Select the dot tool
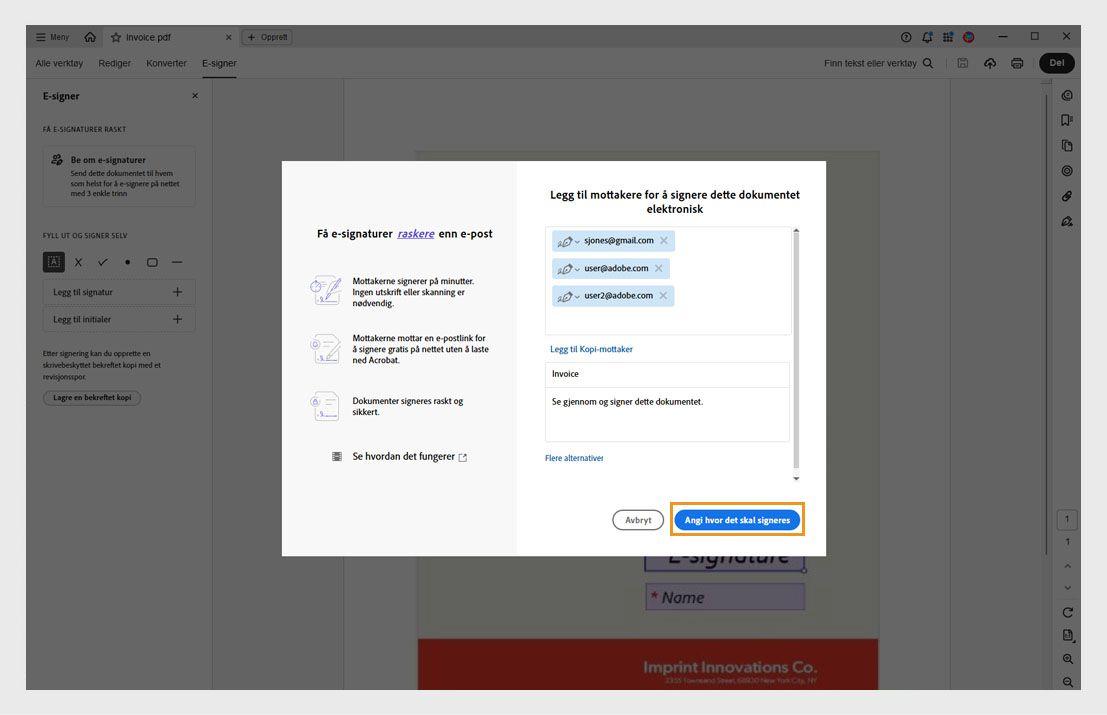The height and width of the screenshot is (715, 1107). pos(127,263)
